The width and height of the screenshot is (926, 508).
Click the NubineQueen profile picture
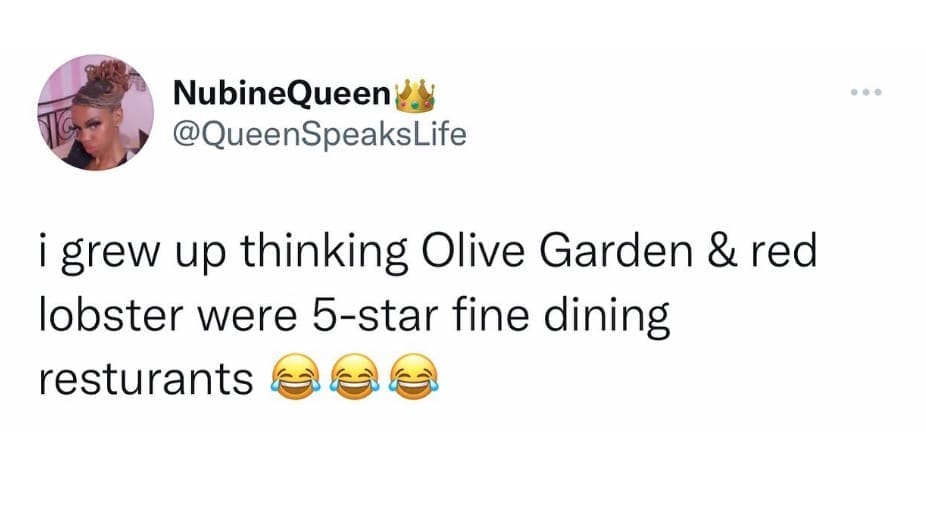click(96, 113)
